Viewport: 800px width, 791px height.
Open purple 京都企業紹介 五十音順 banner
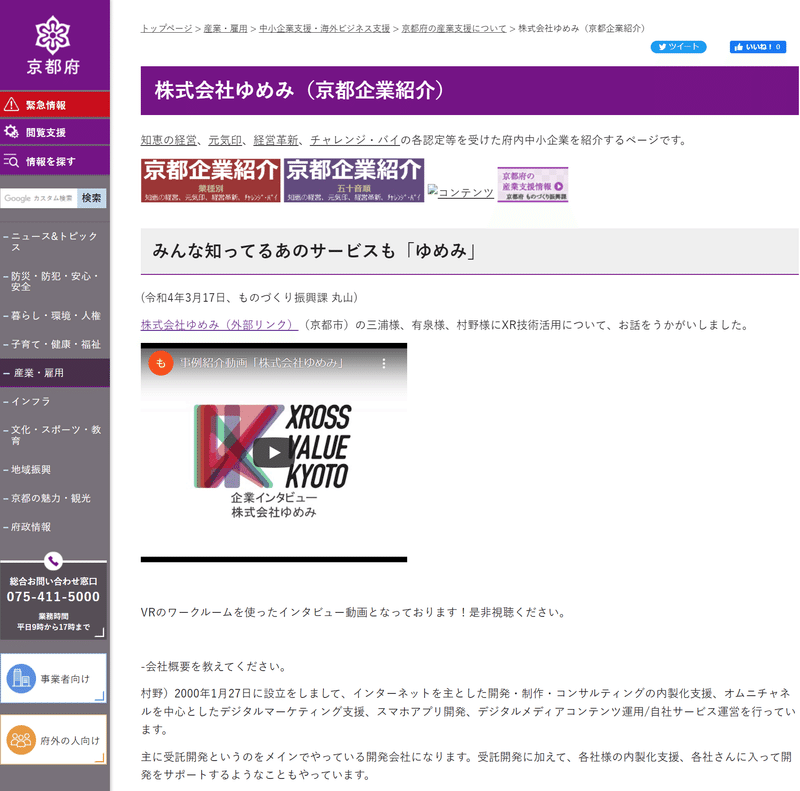pyautogui.click(x=354, y=180)
